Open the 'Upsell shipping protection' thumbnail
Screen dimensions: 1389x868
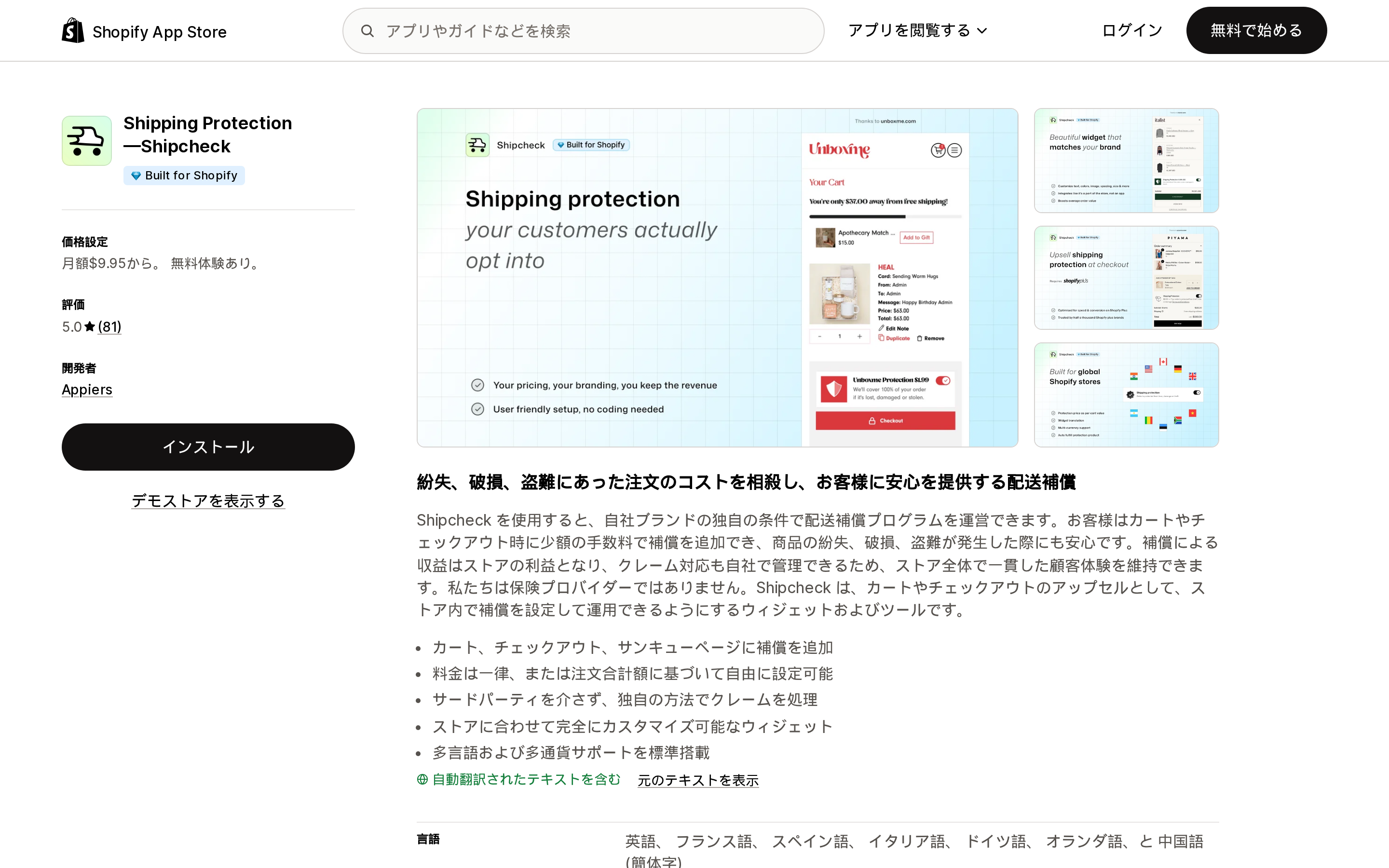coord(1126,278)
